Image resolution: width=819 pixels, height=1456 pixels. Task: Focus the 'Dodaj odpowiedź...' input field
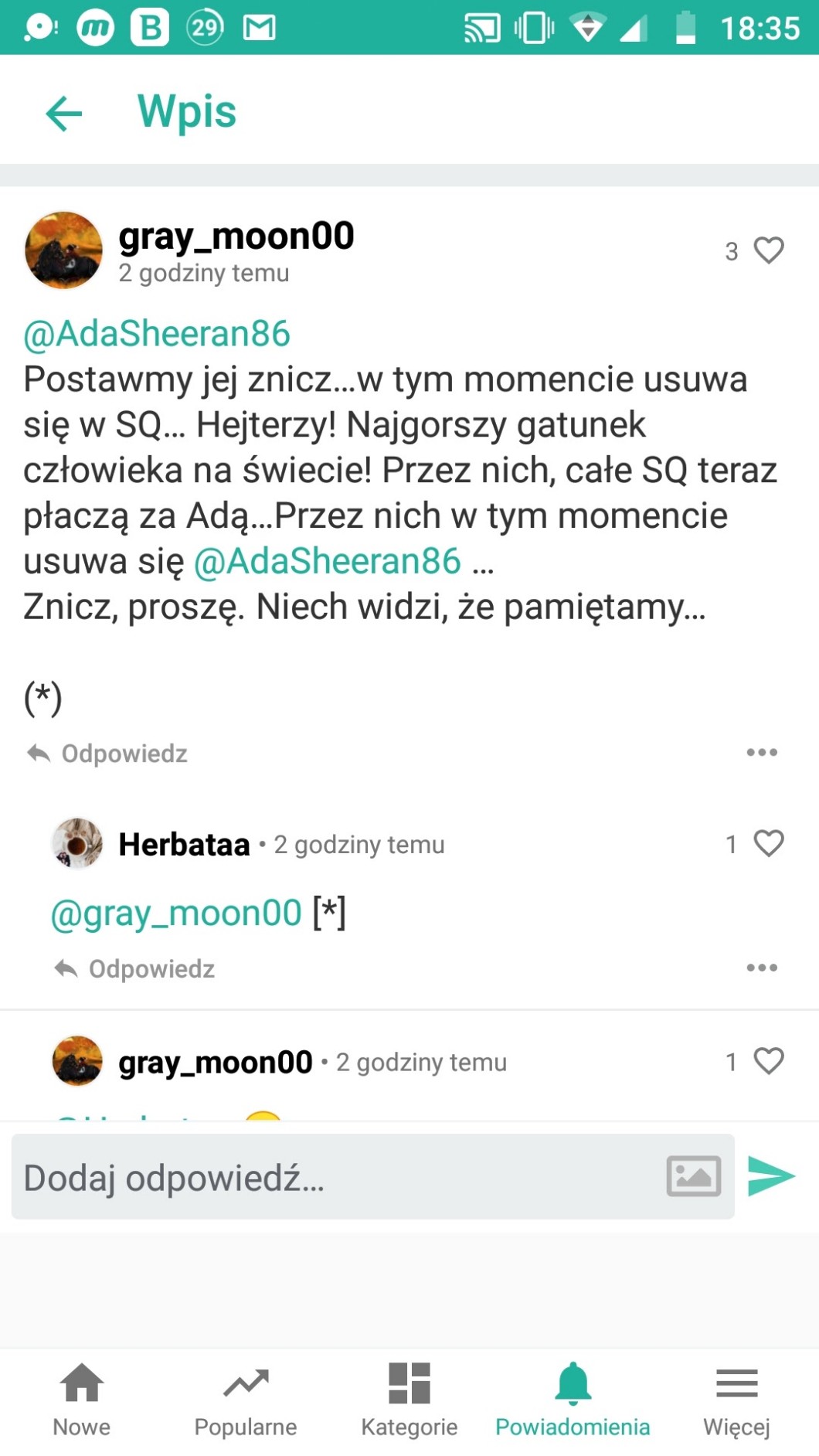pos(332,1177)
